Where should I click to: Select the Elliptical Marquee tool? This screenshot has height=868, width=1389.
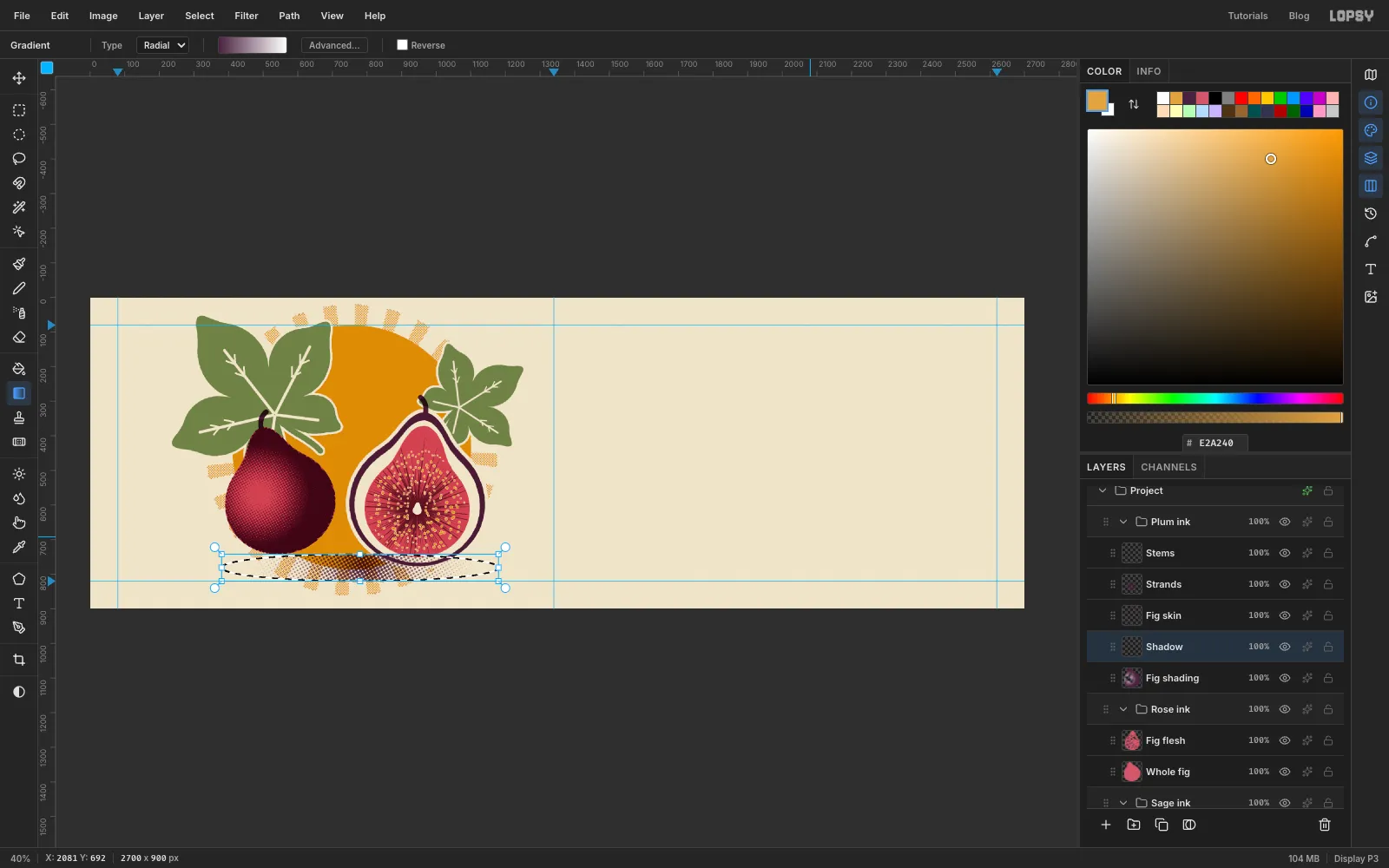point(19,135)
